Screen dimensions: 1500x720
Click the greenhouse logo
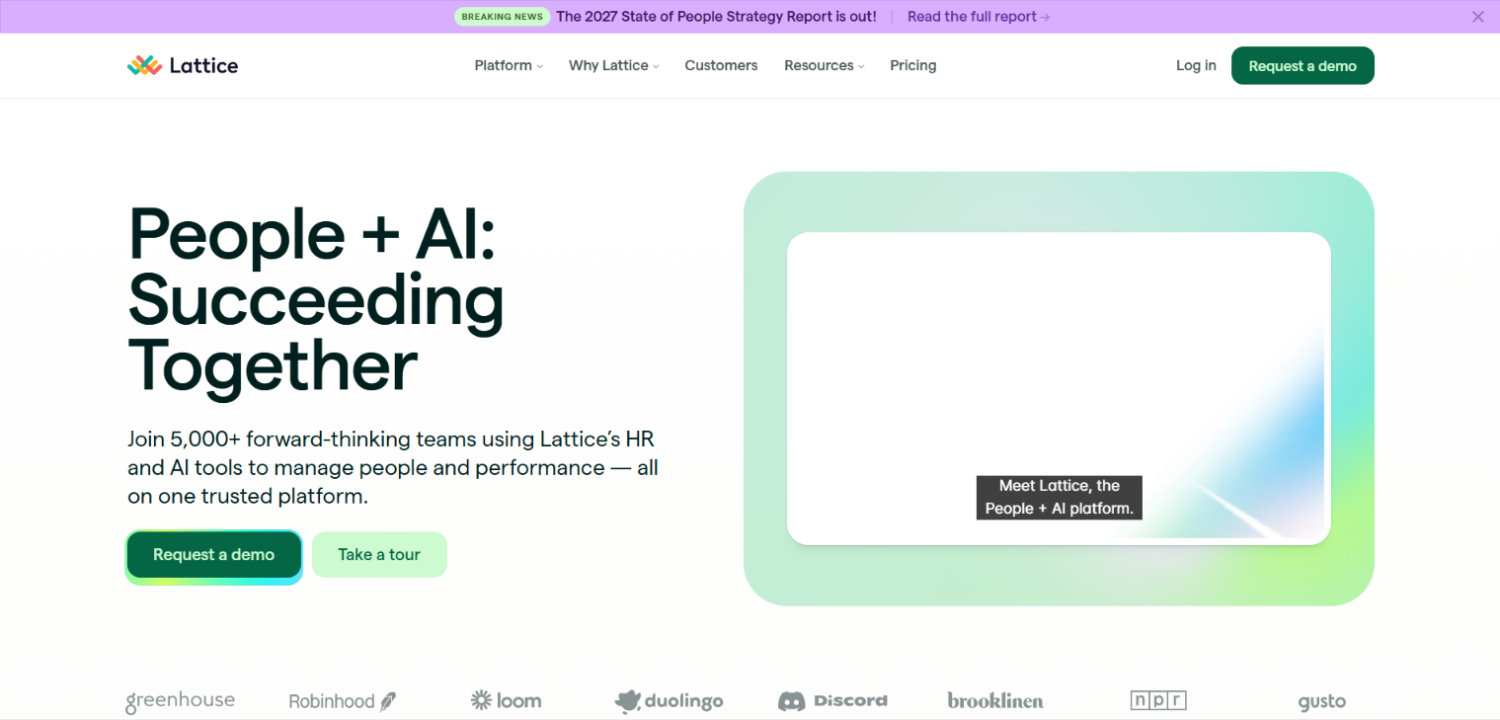point(180,701)
